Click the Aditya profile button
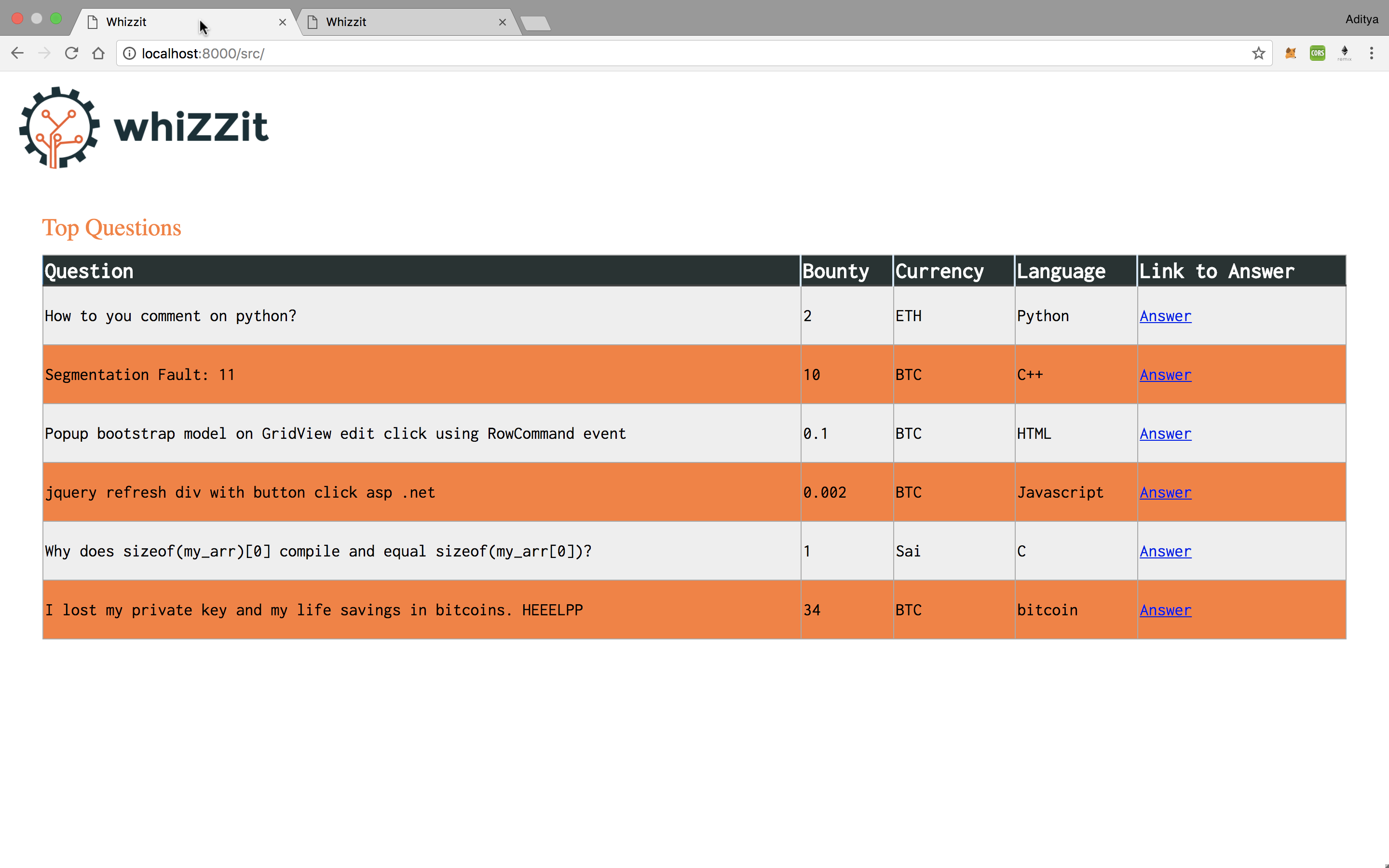The width and height of the screenshot is (1389, 868). pos(1361,19)
